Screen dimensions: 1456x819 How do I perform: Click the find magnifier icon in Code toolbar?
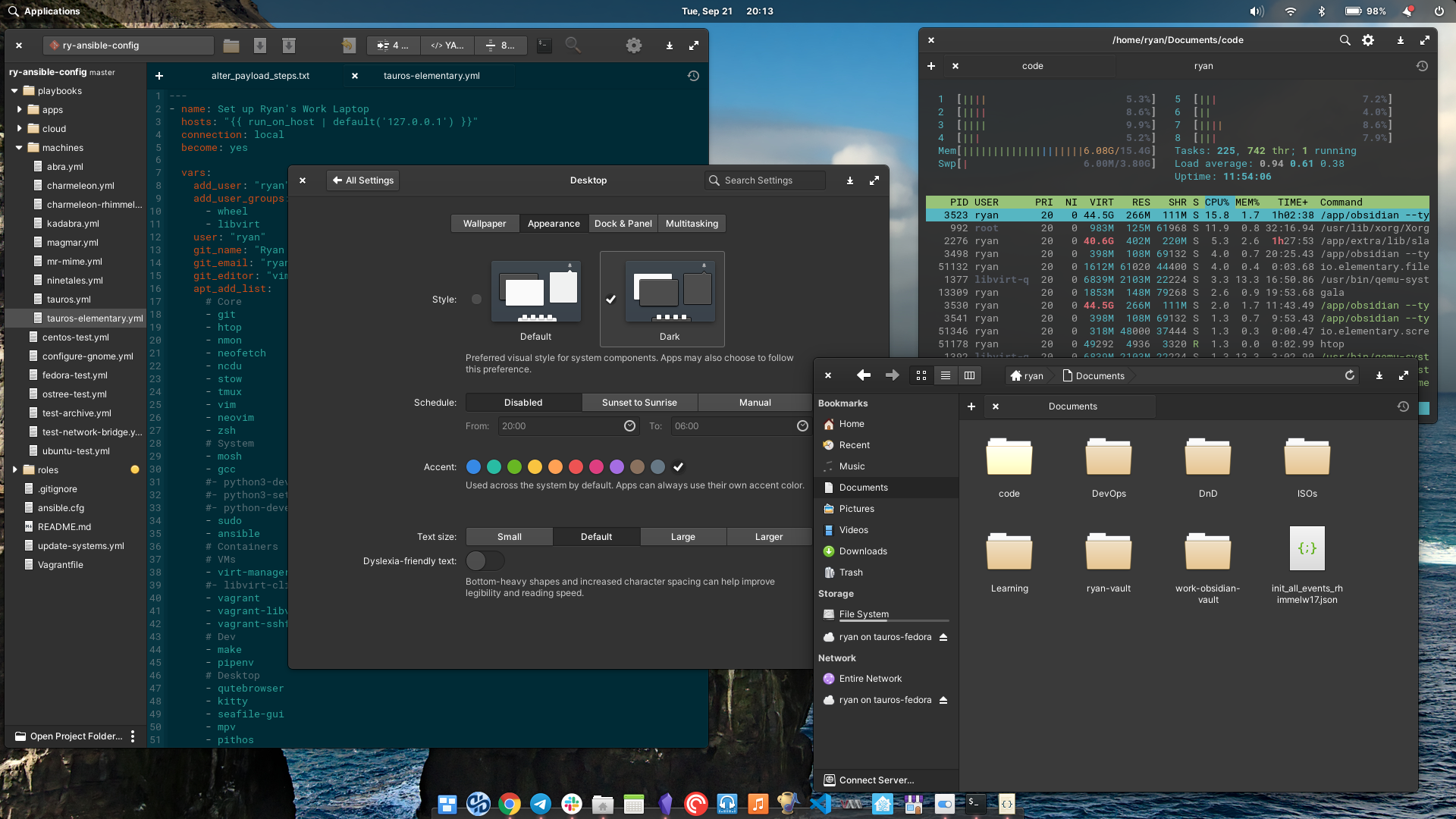coord(573,45)
